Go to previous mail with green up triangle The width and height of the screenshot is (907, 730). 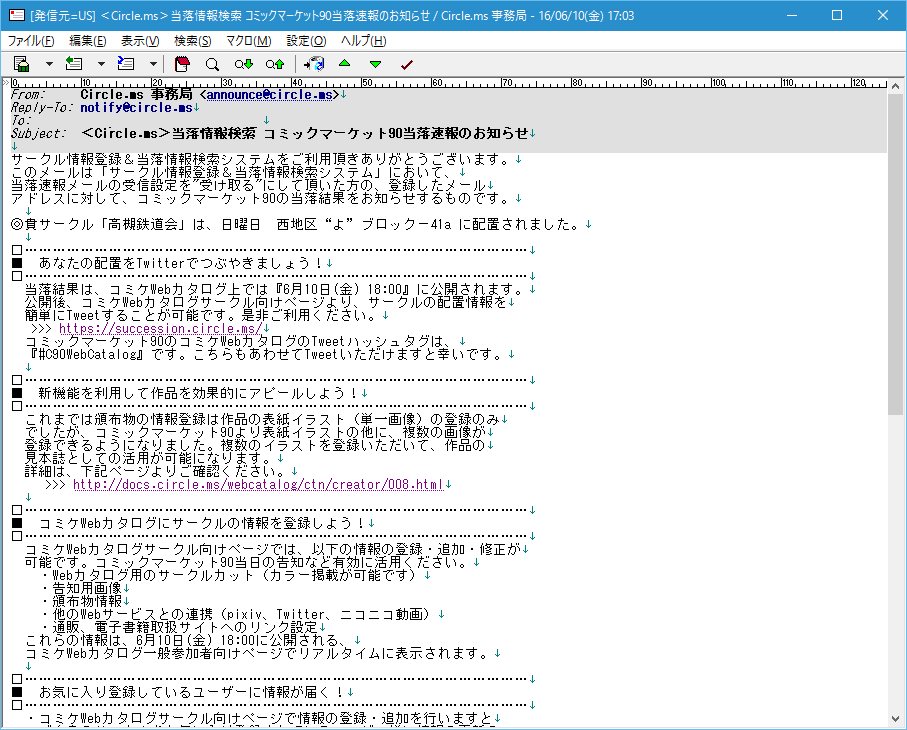coord(345,64)
